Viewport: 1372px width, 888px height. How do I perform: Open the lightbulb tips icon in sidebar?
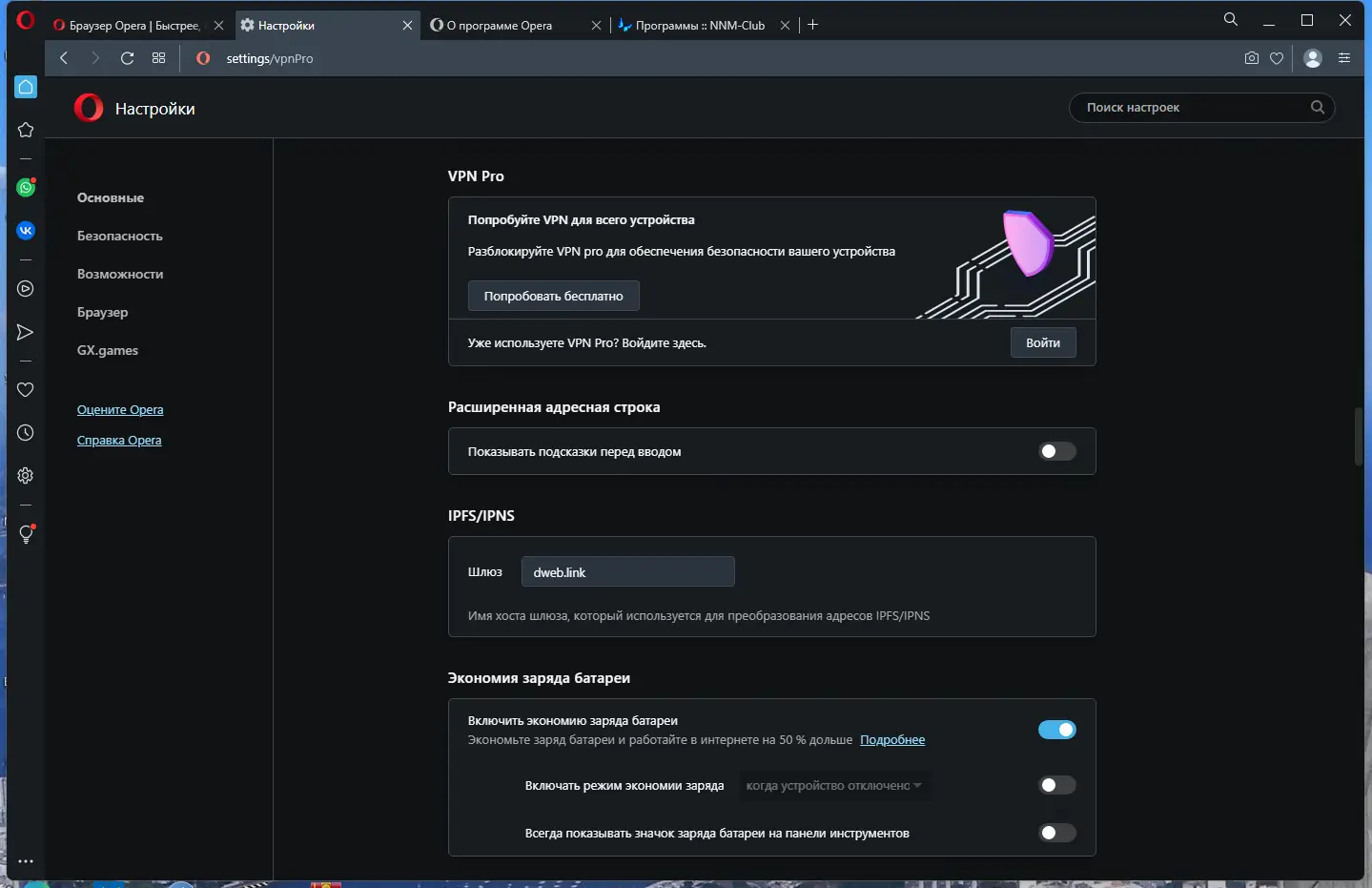coord(27,534)
